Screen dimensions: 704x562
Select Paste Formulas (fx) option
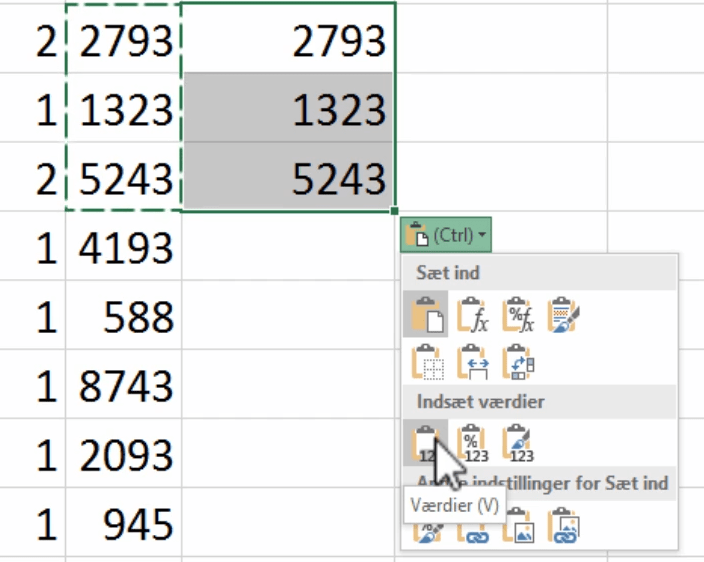click(470, 314)
